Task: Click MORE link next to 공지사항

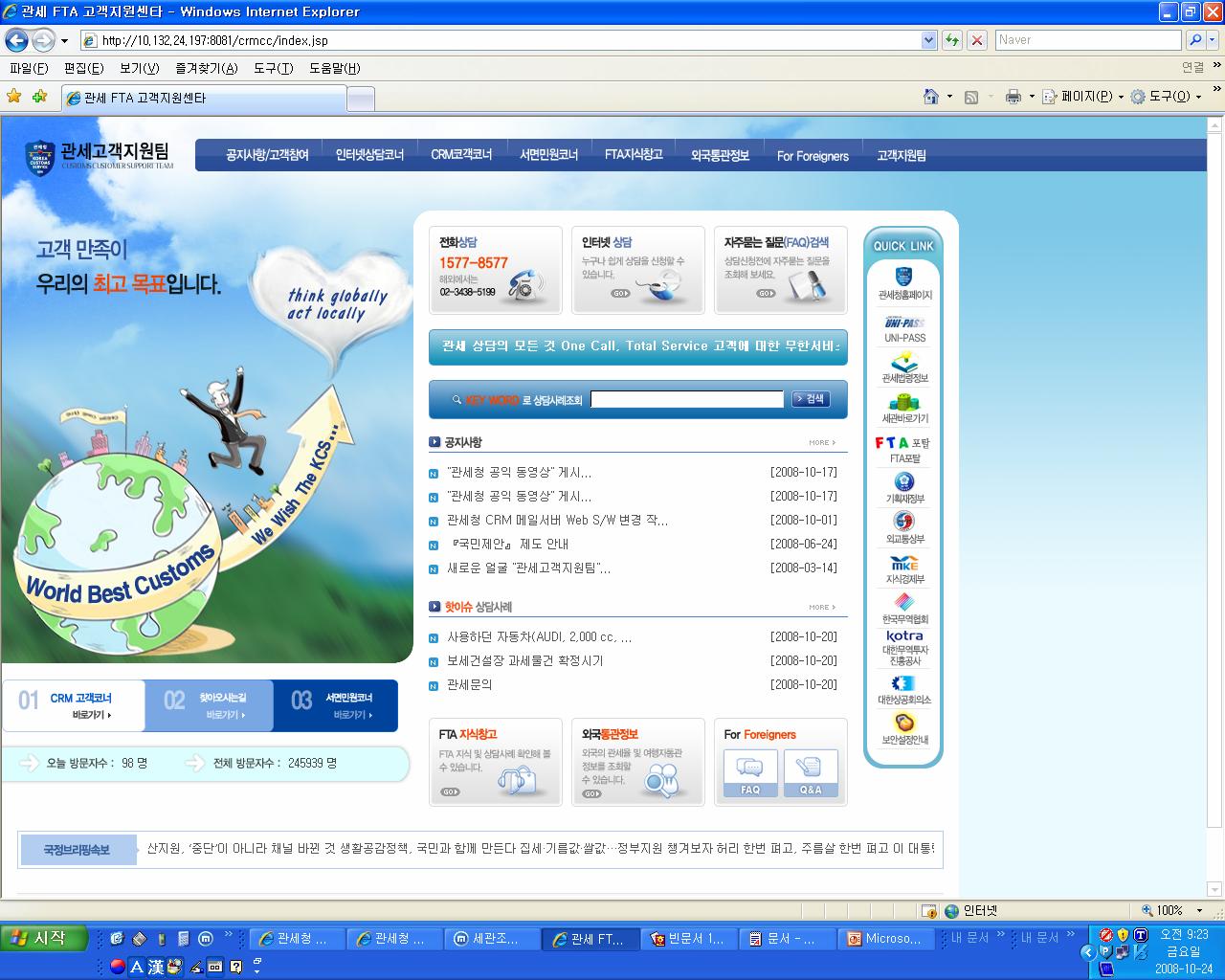Action: 821,443
